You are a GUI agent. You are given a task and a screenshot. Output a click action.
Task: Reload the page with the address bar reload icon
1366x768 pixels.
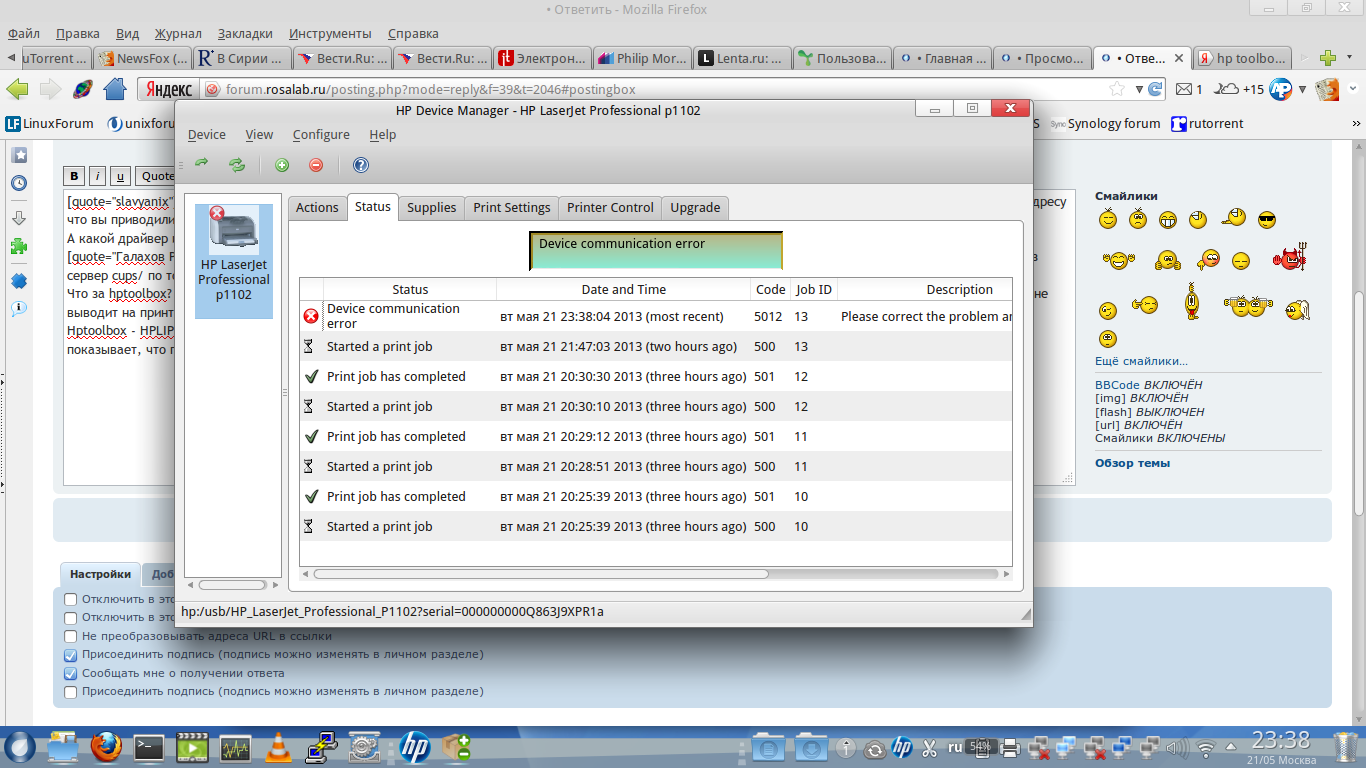tap(1155, 89)
